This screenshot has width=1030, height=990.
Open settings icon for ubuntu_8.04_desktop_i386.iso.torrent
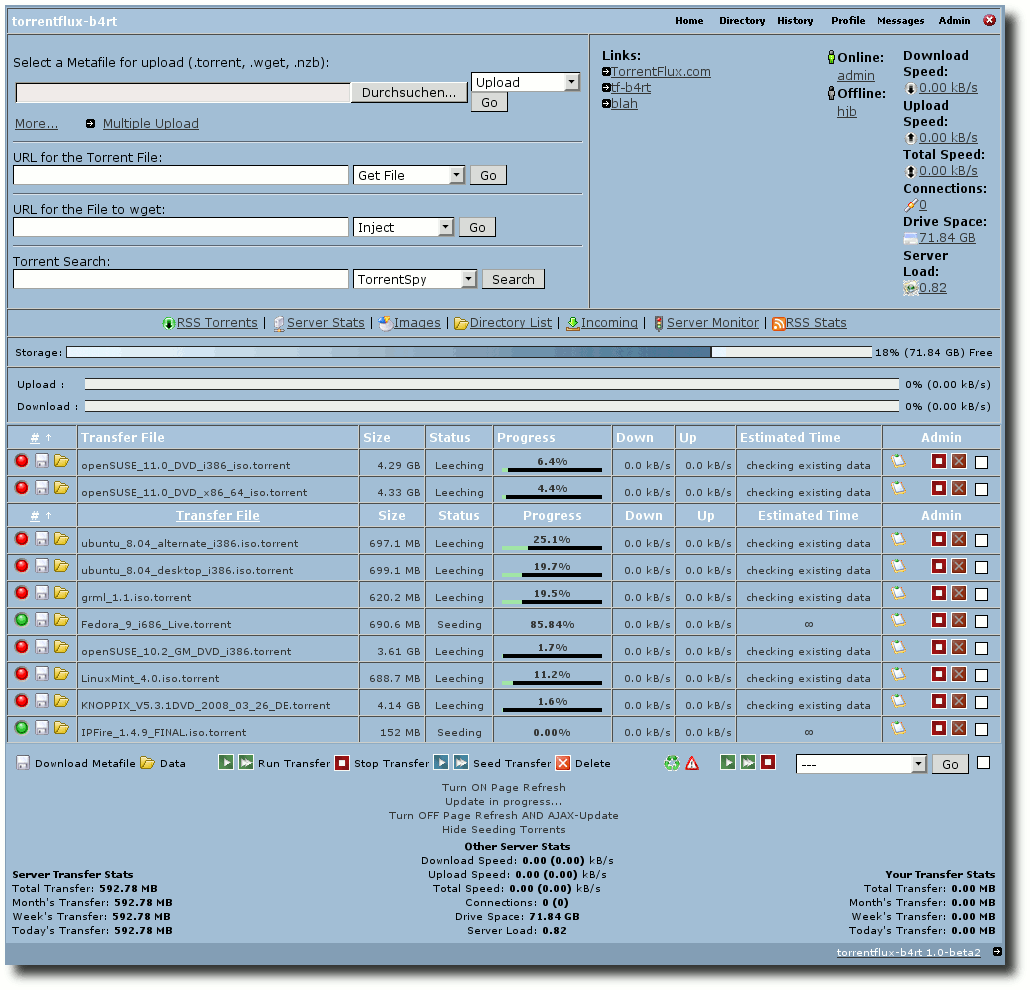(899, 566)
